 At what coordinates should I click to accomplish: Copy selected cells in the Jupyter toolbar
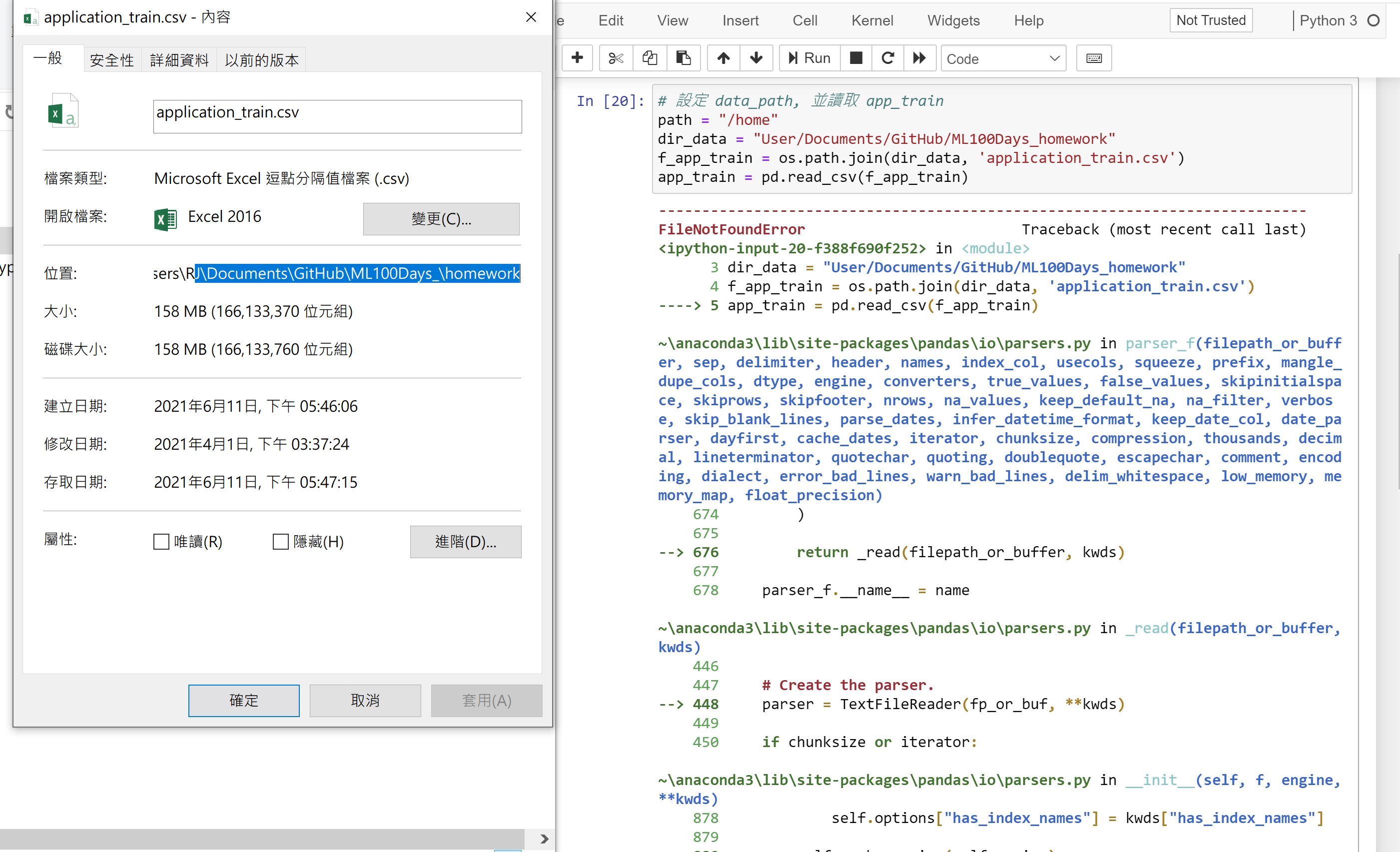pos(650,58)
